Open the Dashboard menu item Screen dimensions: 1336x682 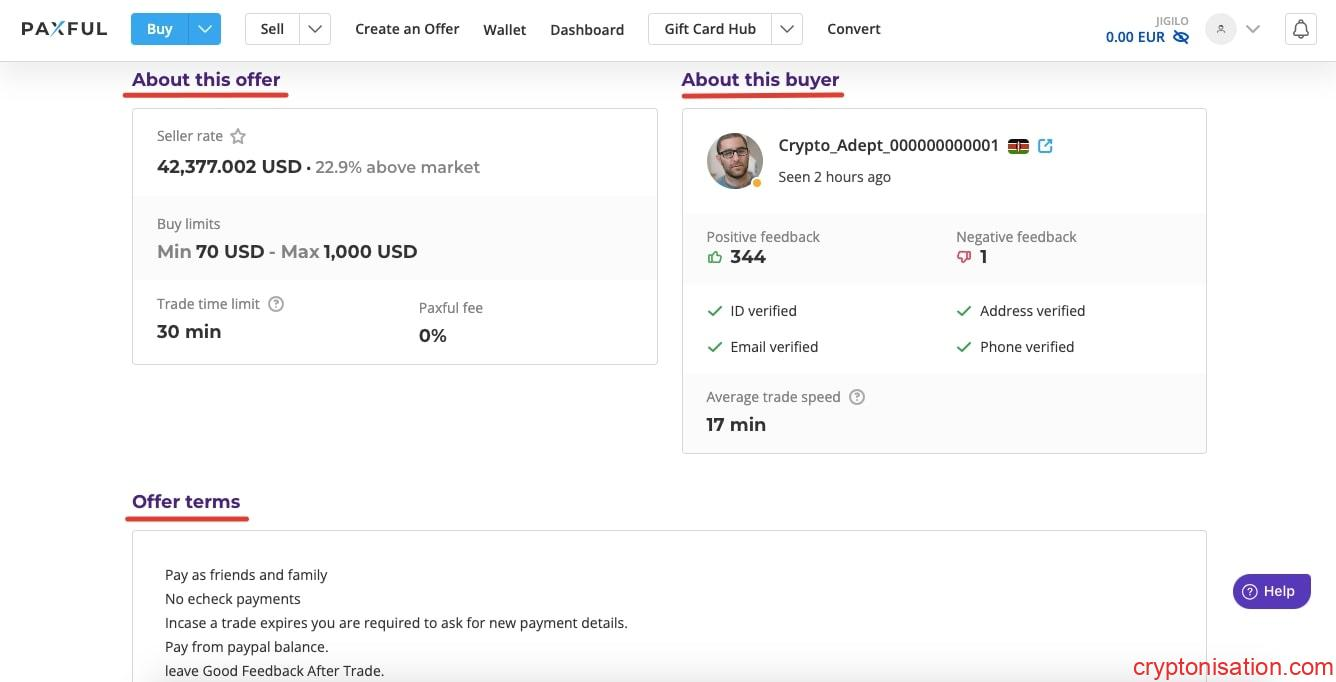pyautogui.click(x=587, y=30)
